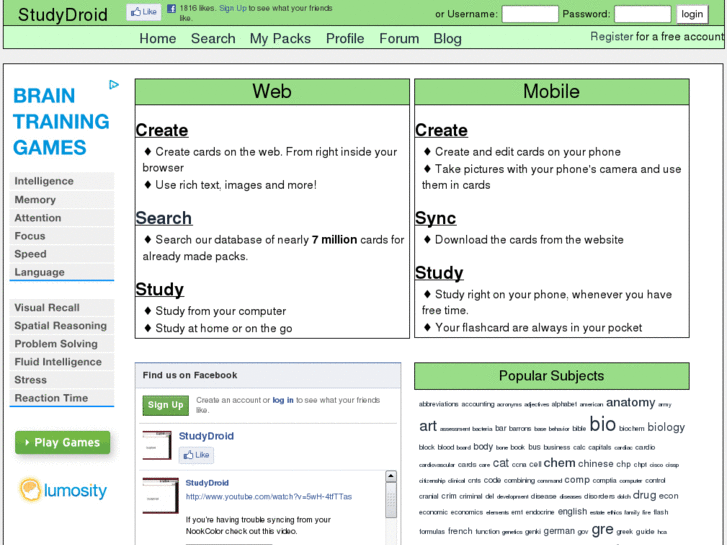Select Spatial Reasoning in the ad list

coord(62,326)
